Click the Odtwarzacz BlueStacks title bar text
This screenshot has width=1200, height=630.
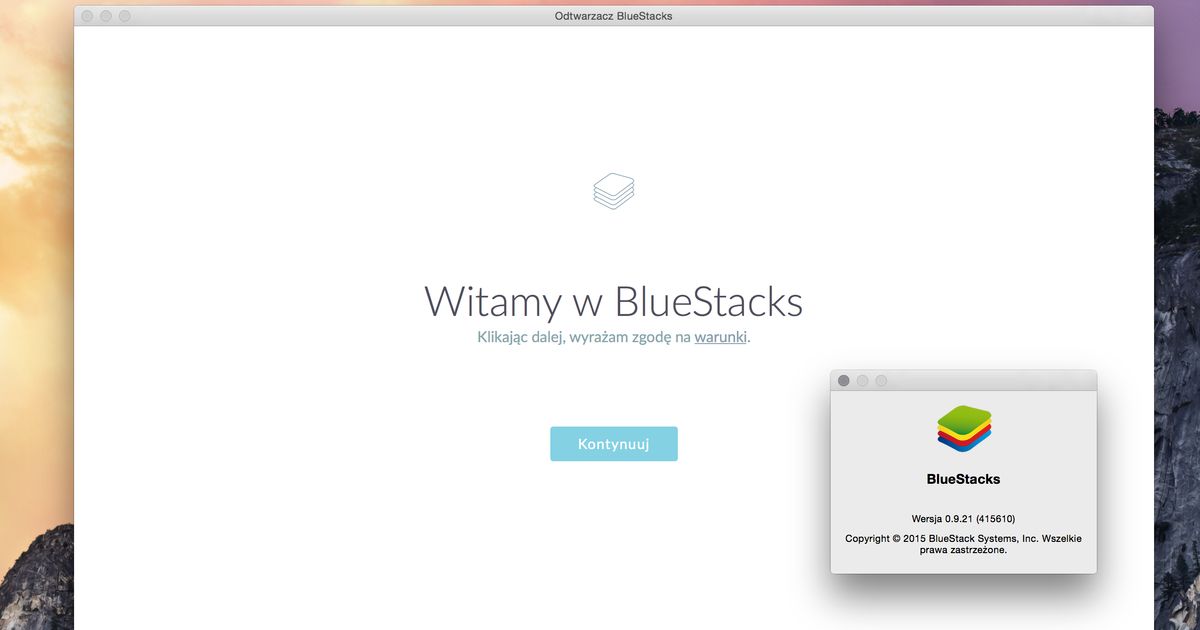click(613, 16)
